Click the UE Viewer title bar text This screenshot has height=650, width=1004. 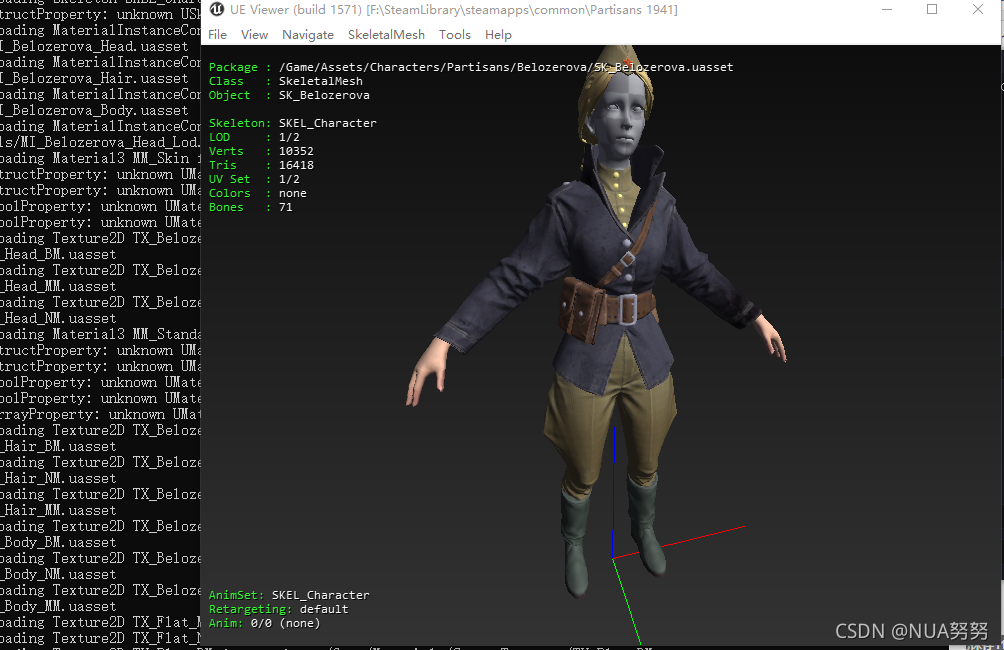(x=453, y=10)
